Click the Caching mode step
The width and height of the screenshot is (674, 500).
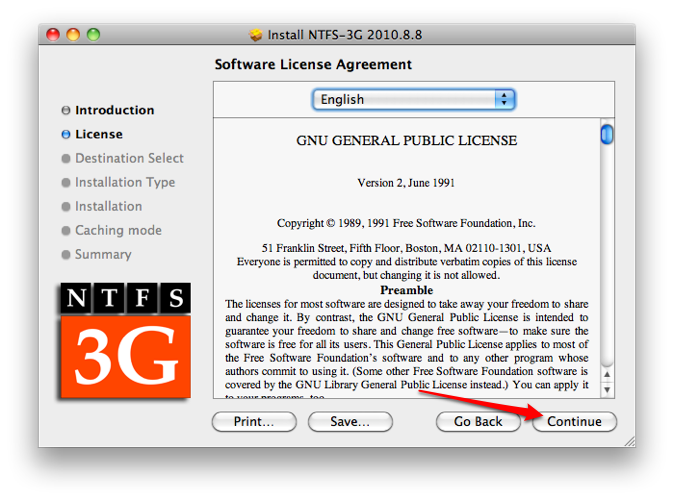coord(118,230)
